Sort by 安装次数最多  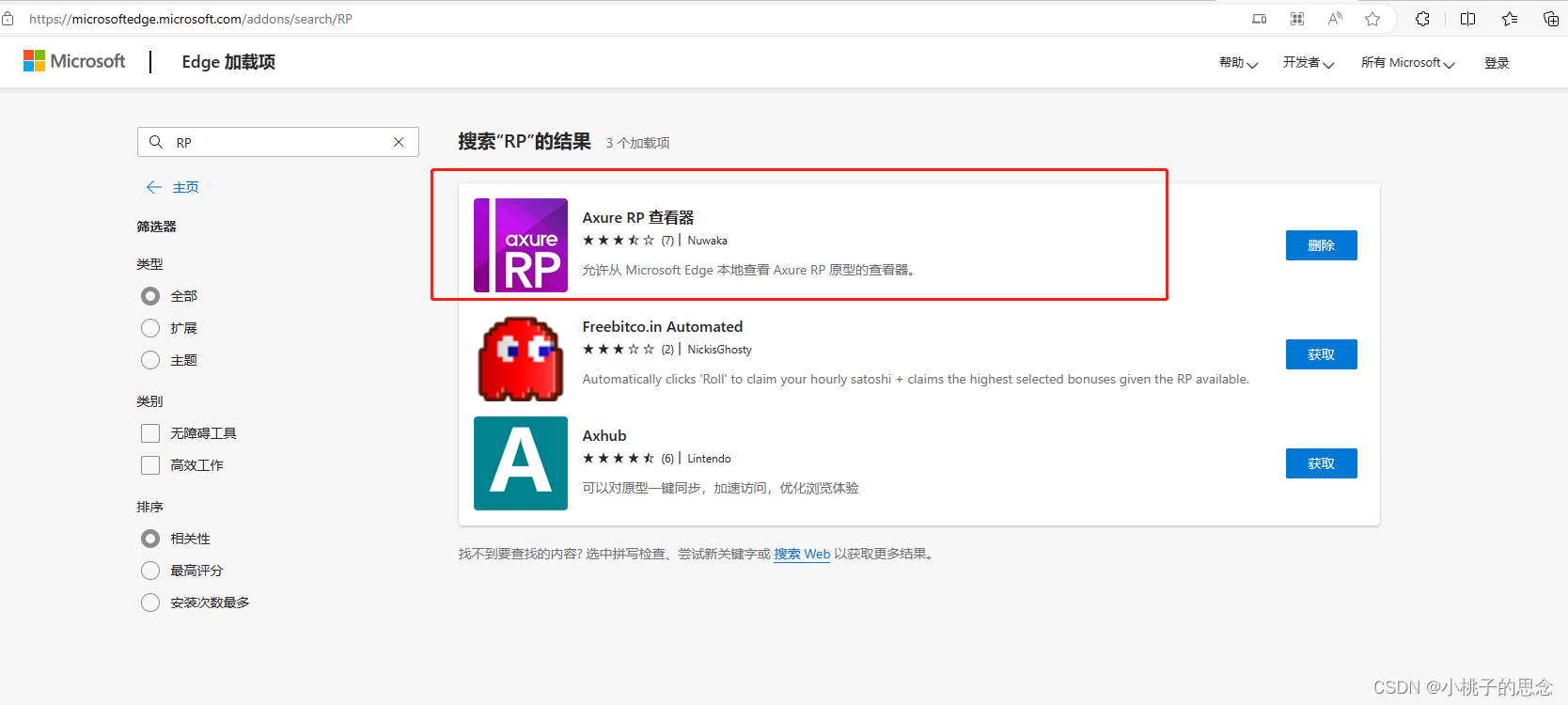[x=150, y=603]
